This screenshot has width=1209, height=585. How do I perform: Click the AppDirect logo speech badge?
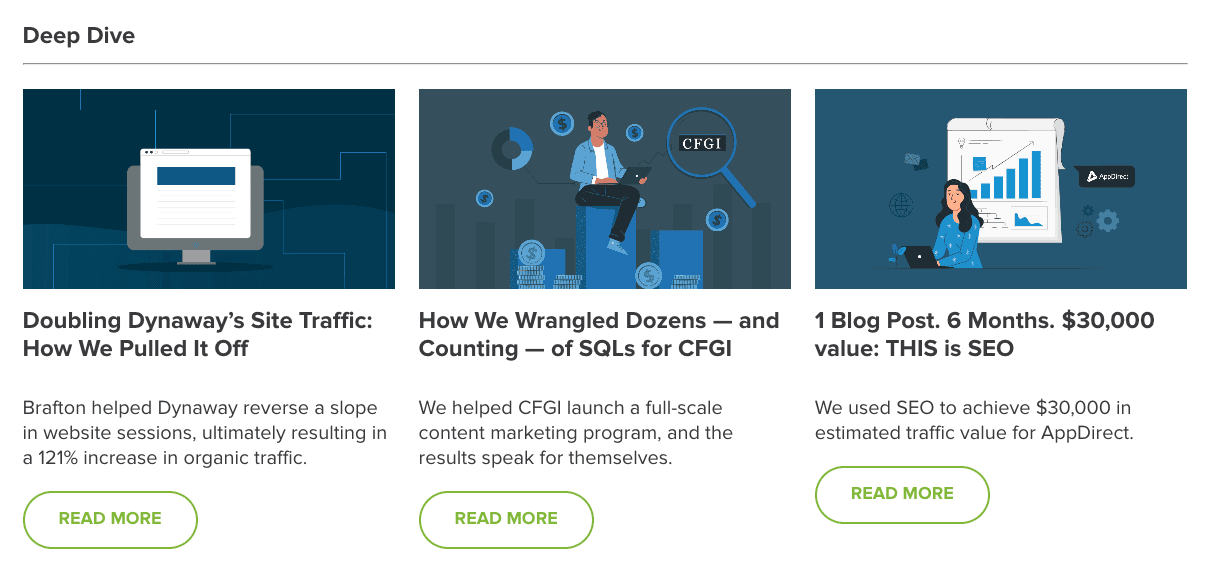coord(1106,177)
